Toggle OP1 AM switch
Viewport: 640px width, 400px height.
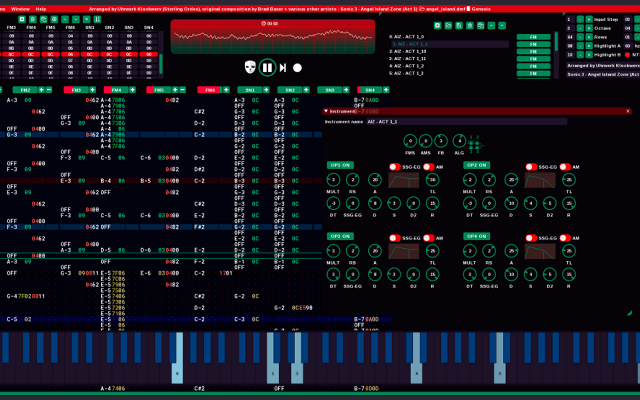pos(429,167)
